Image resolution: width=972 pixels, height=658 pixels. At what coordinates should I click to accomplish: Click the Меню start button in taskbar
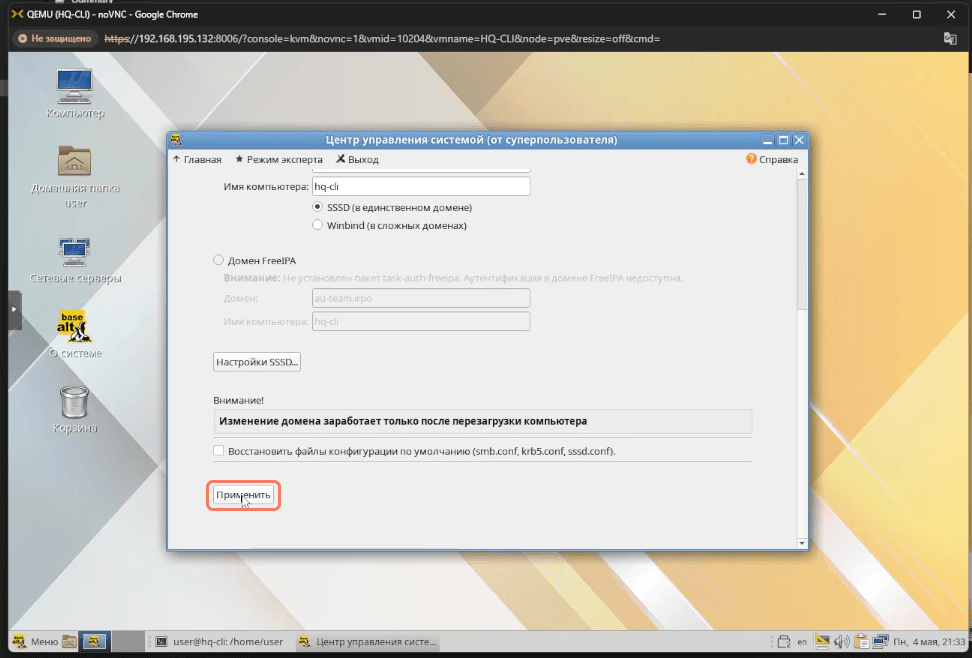tap(36, 642)
